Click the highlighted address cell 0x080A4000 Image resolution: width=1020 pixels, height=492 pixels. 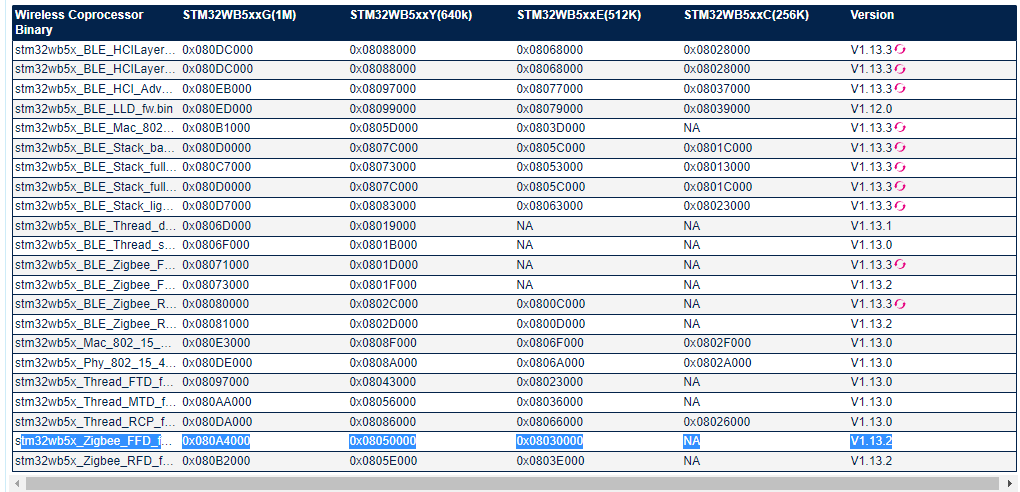click(x=216, y=441)
